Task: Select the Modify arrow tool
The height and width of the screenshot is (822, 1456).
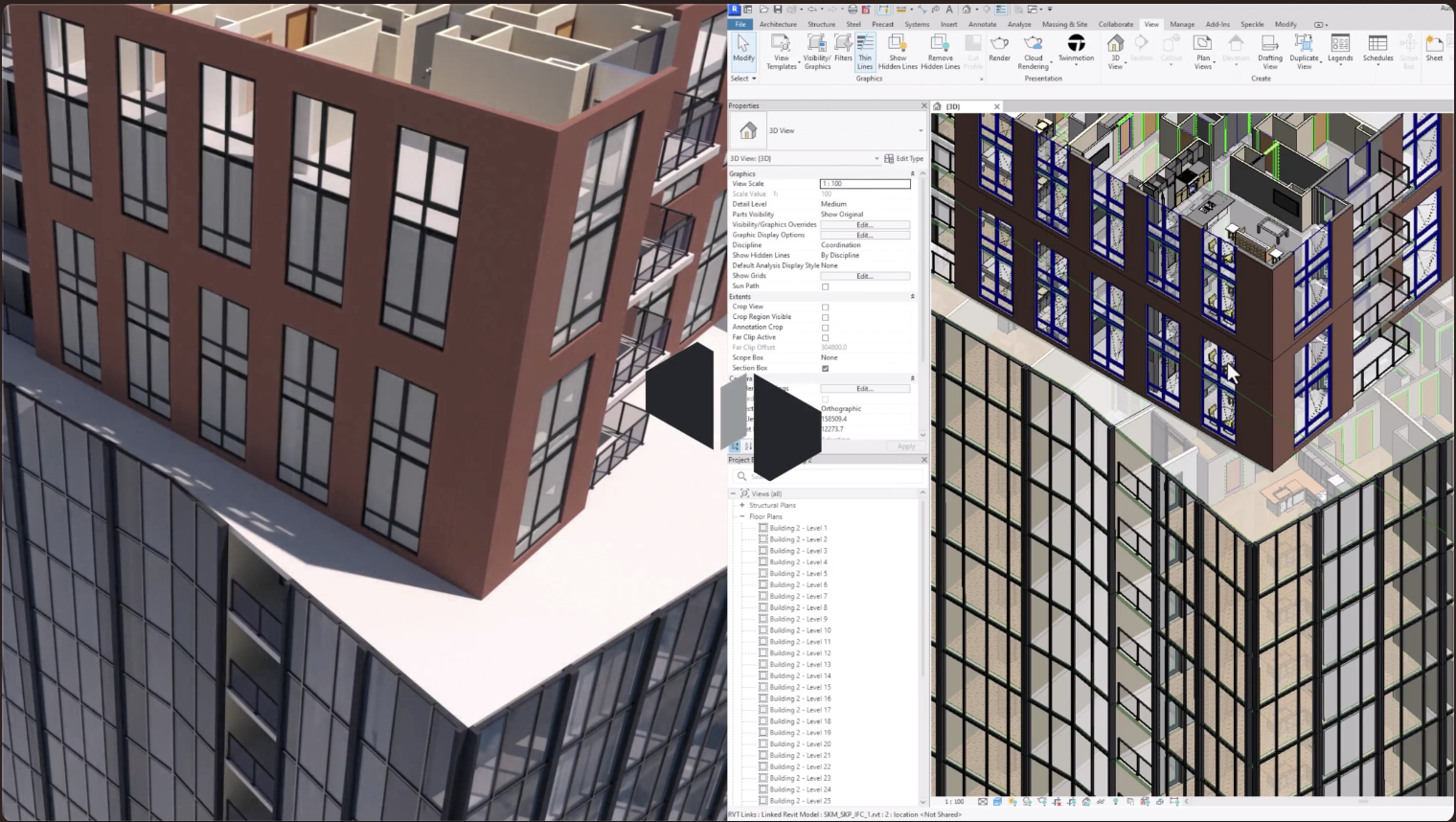Action: click(743, 48)
